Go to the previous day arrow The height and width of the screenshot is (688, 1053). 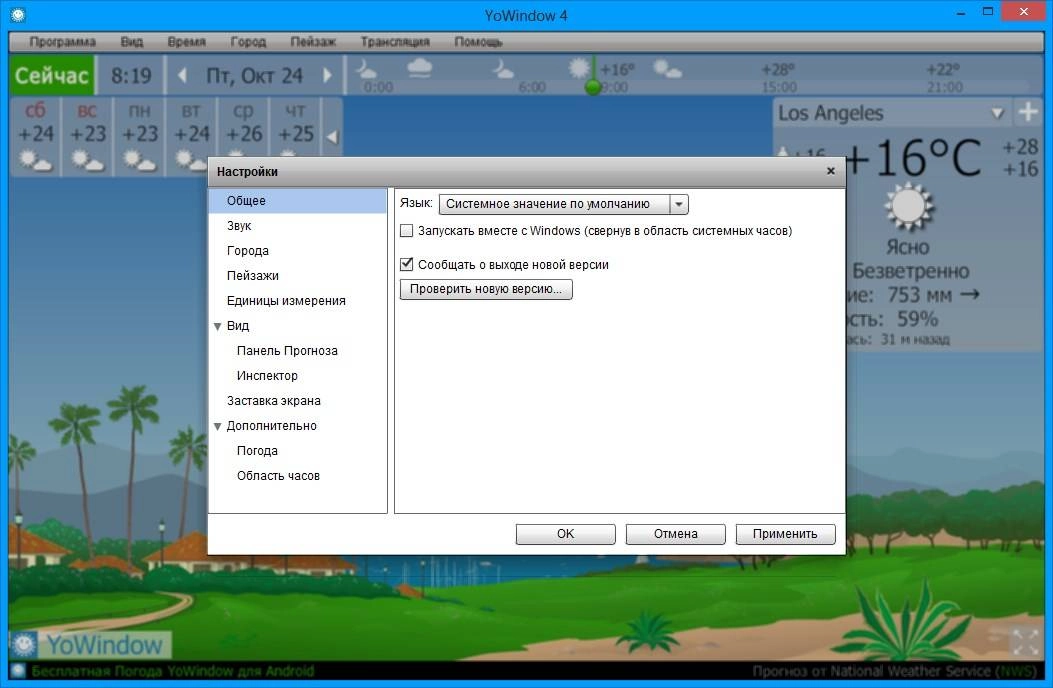coord(182,75)
